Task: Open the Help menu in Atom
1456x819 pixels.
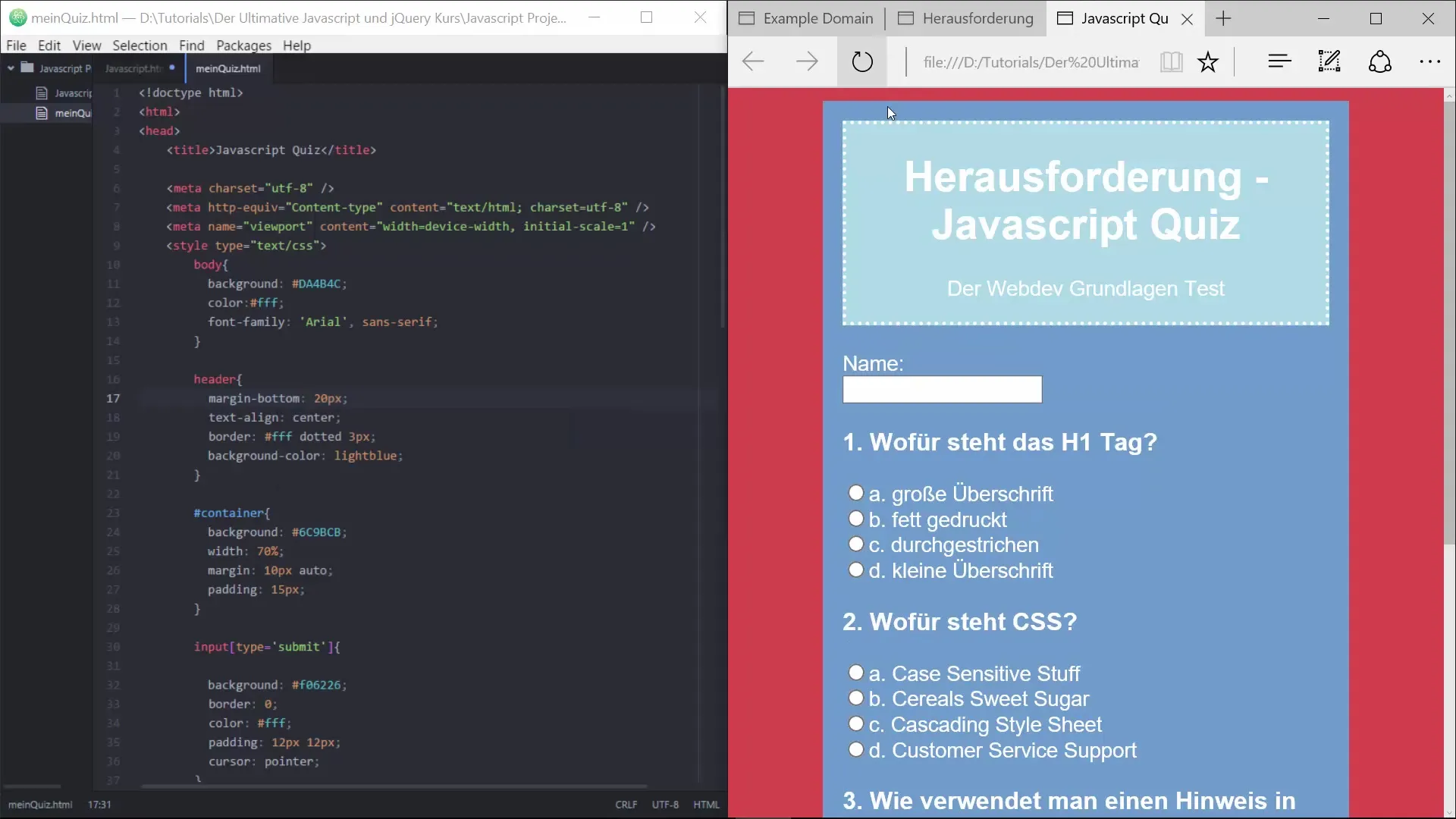Action: 297,45
